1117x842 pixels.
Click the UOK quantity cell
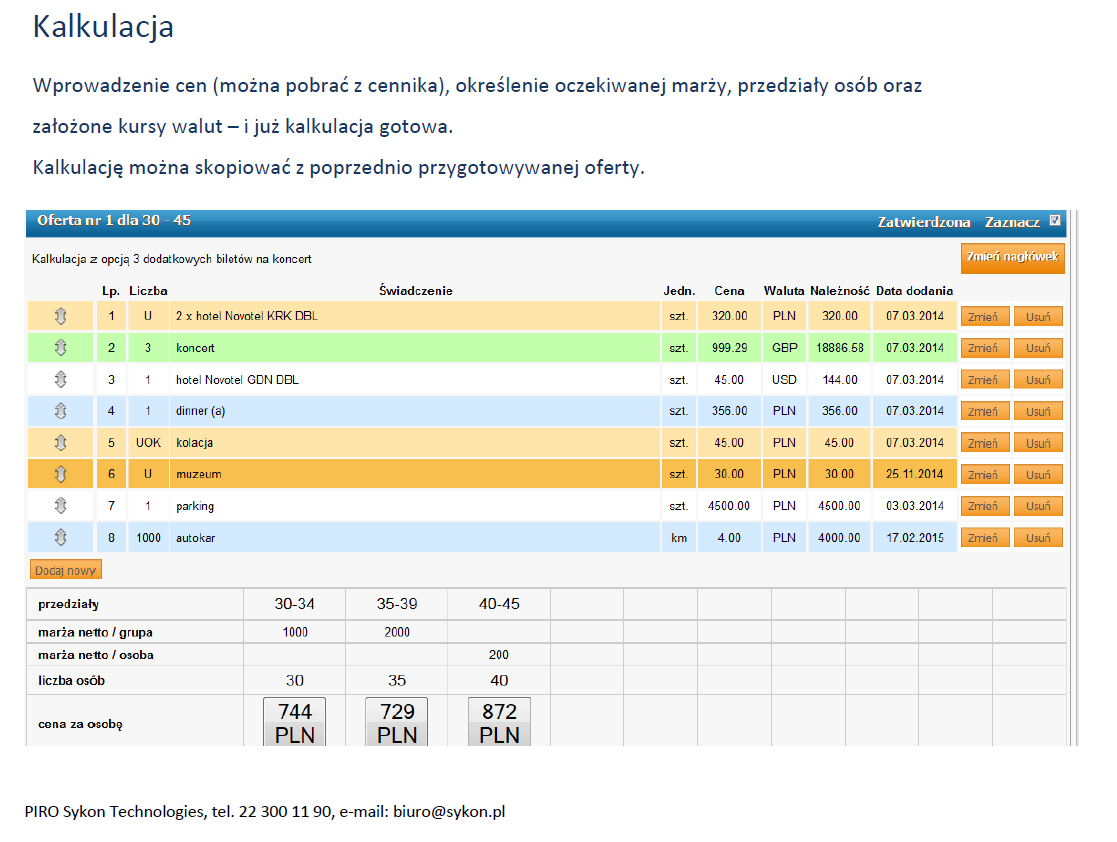coord(148,443)
